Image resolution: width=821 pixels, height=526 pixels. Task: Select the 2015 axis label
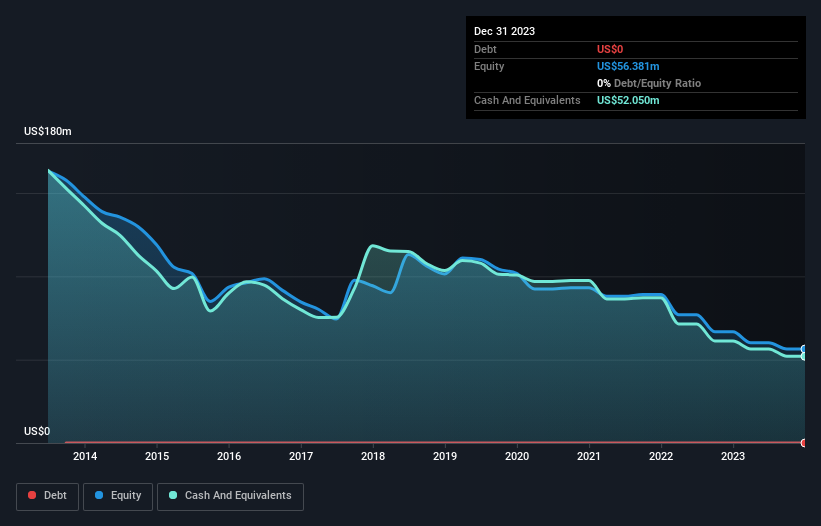(x=157, y=456)
